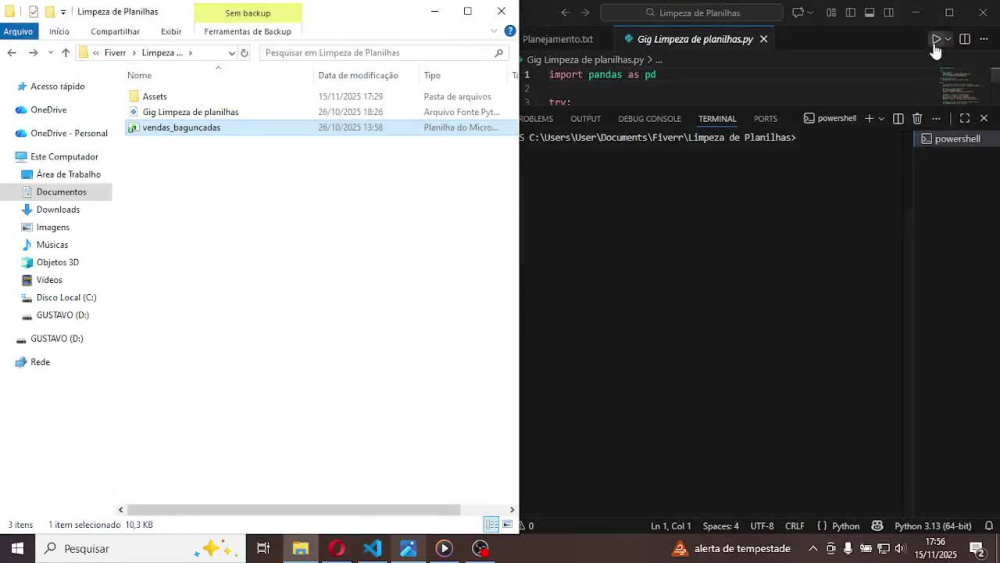
Task: Open Copilot status icon in status bar
Action: [x=877, y=526]
